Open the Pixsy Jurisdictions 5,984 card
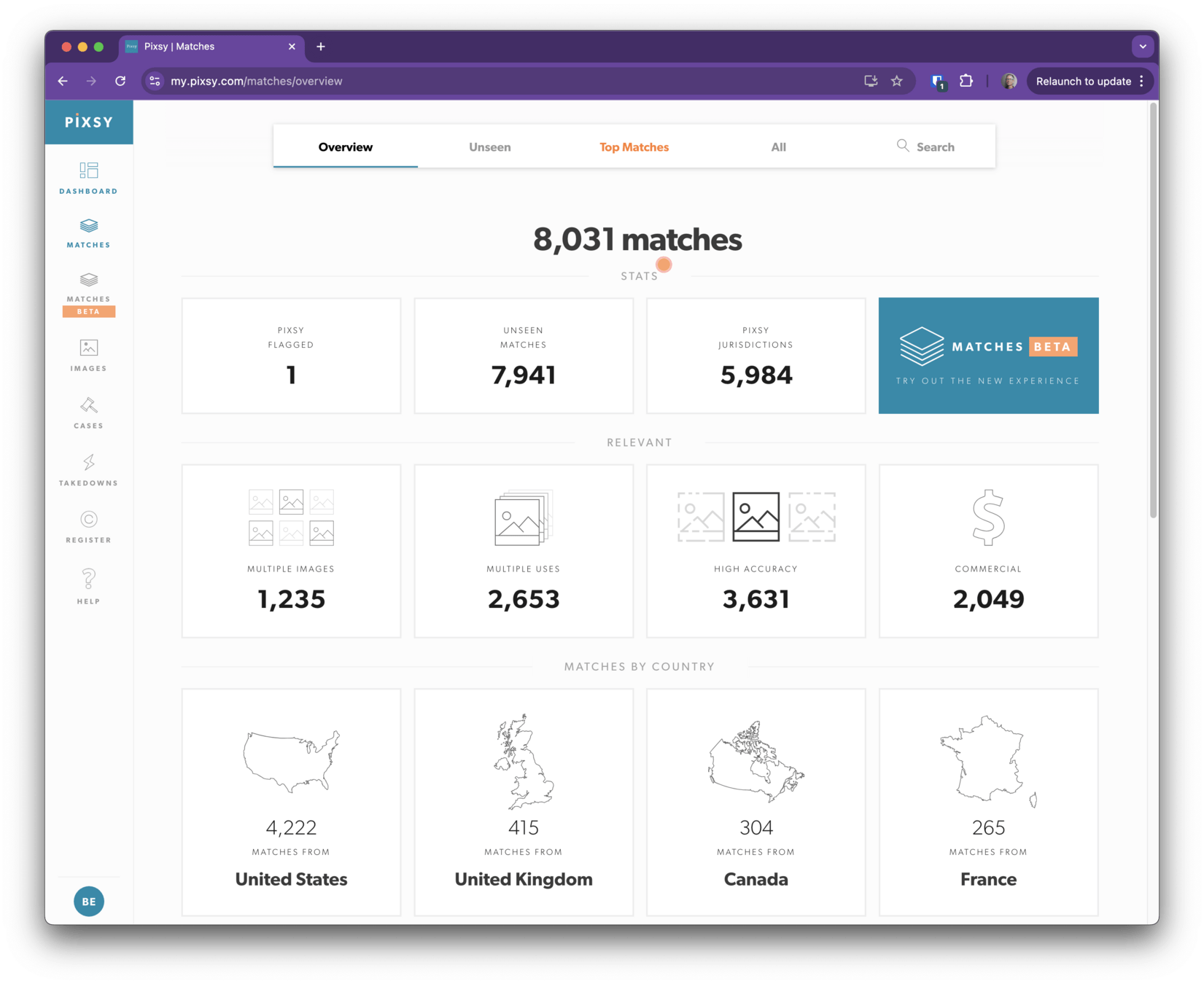This screenshot has height=984, width=1204. click(x=756, y=356)
